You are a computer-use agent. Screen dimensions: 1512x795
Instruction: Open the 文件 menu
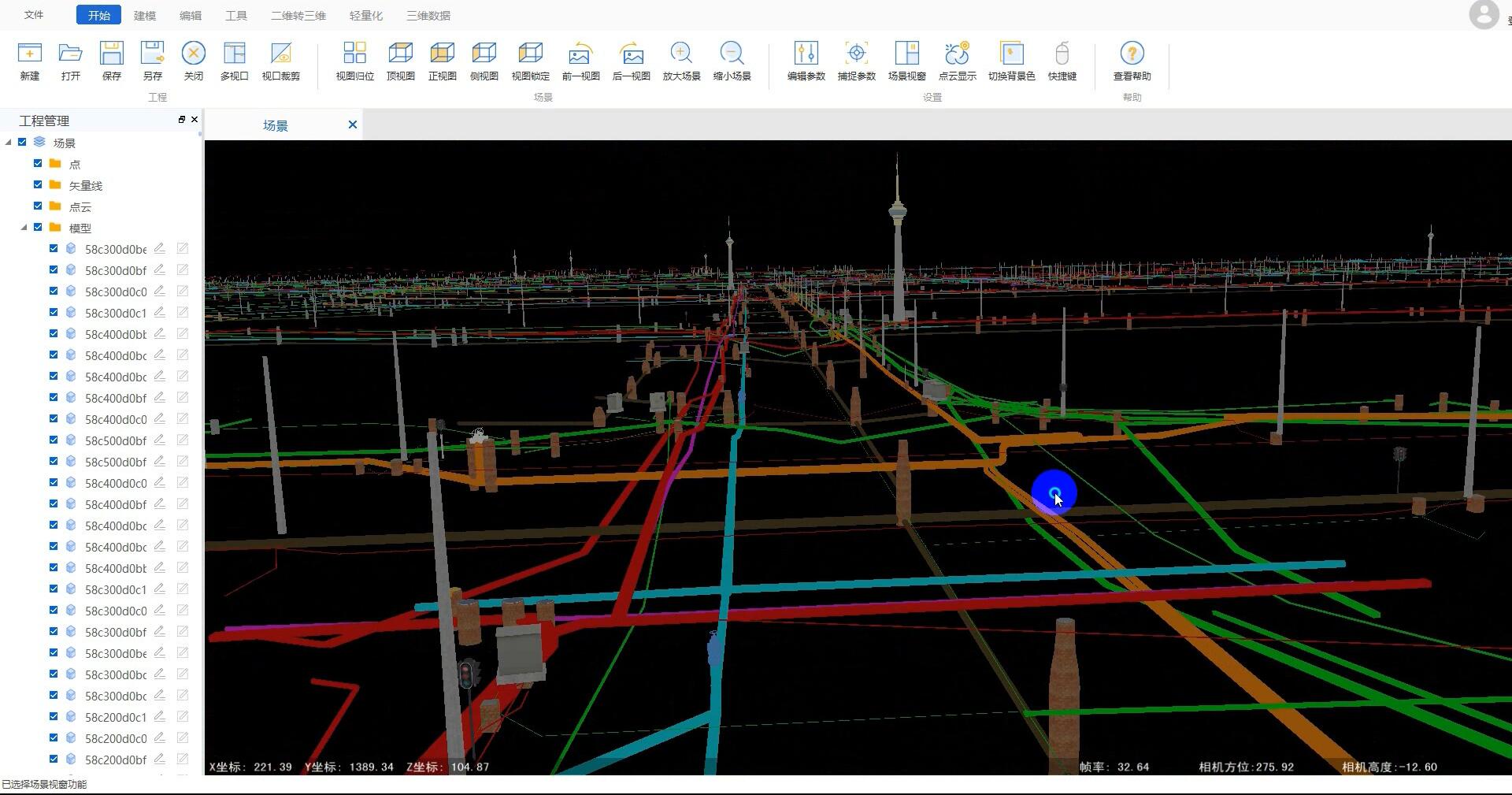click(34, 15)
